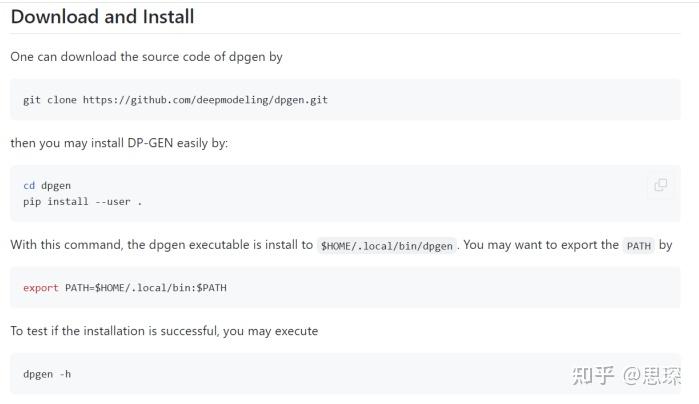
Task: Click the word dpgen in the cd line
Action: (56, 186)
